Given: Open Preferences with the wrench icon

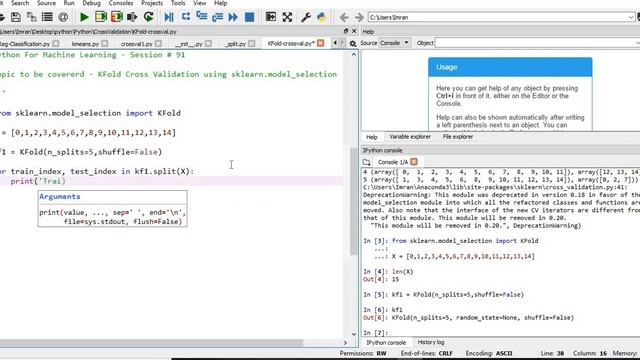Looking at the screenshot, I should coord(306,17).
